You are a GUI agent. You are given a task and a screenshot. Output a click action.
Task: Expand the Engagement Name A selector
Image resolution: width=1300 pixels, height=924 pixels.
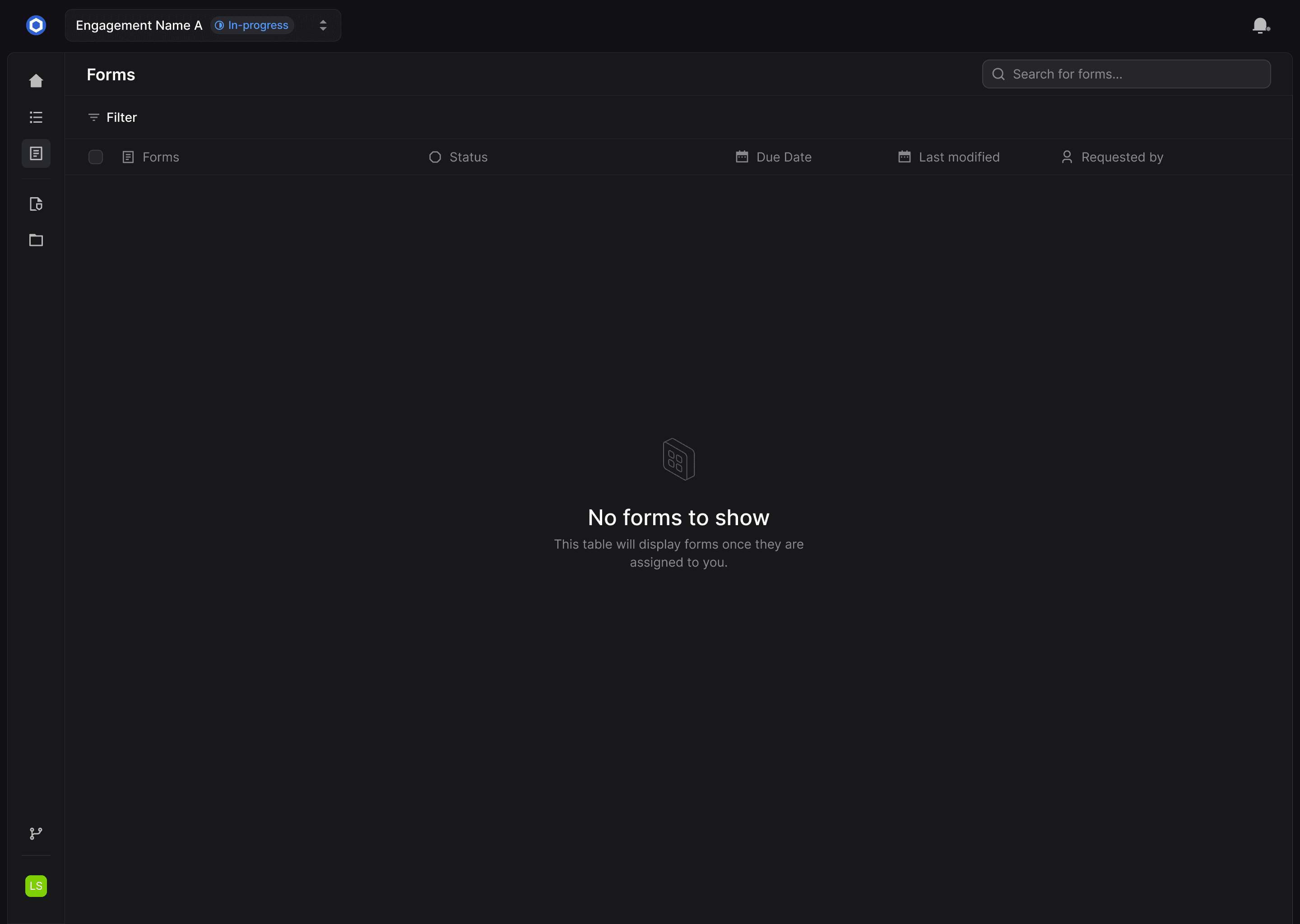203,25
